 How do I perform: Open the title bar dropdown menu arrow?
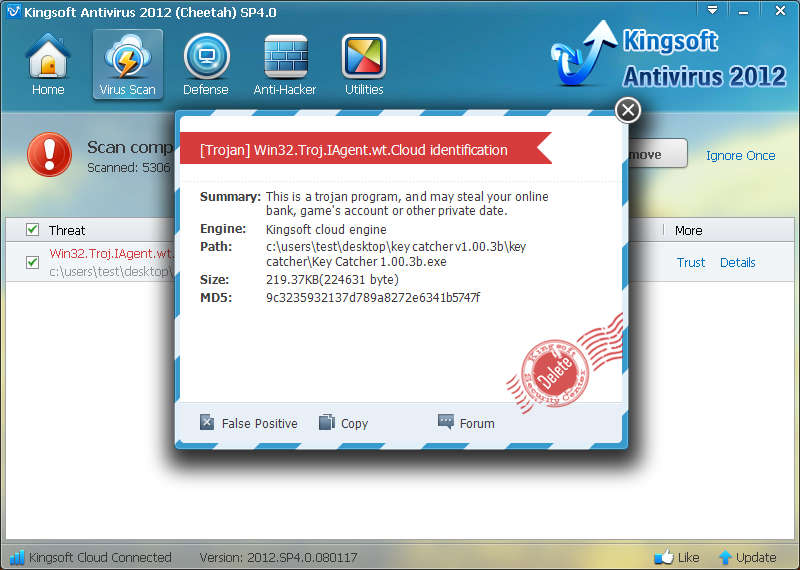click(712, 10)
